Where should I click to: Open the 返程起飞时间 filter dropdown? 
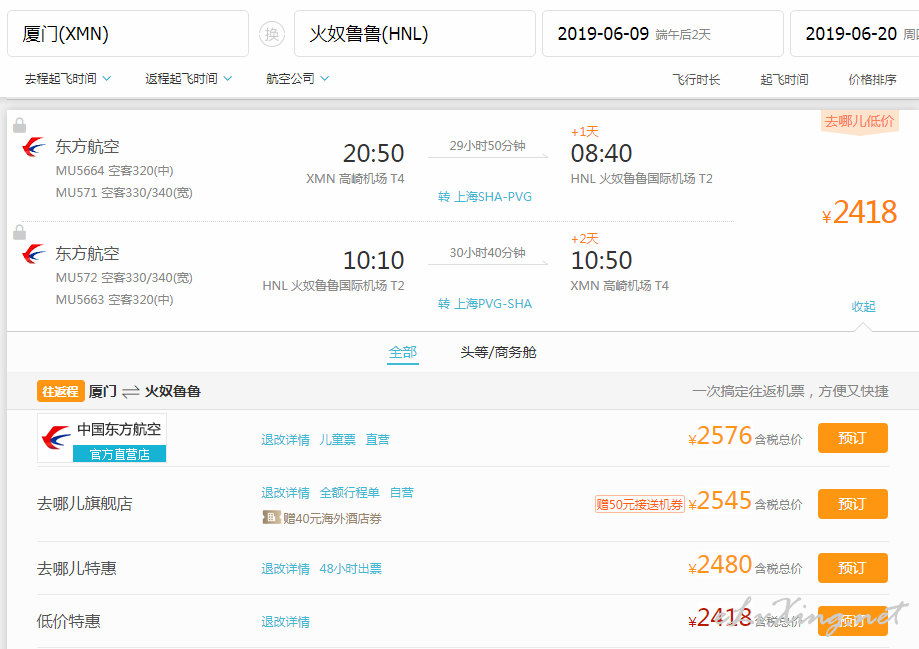click(188, 79)
